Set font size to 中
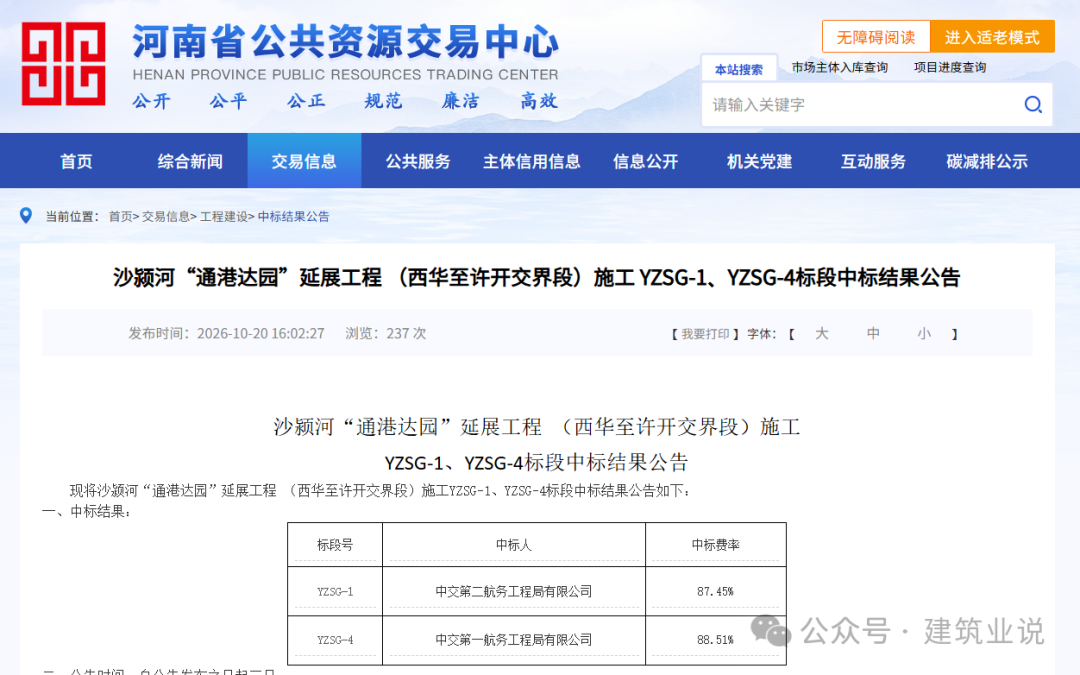1080x675 pixels. pos(873,333)
